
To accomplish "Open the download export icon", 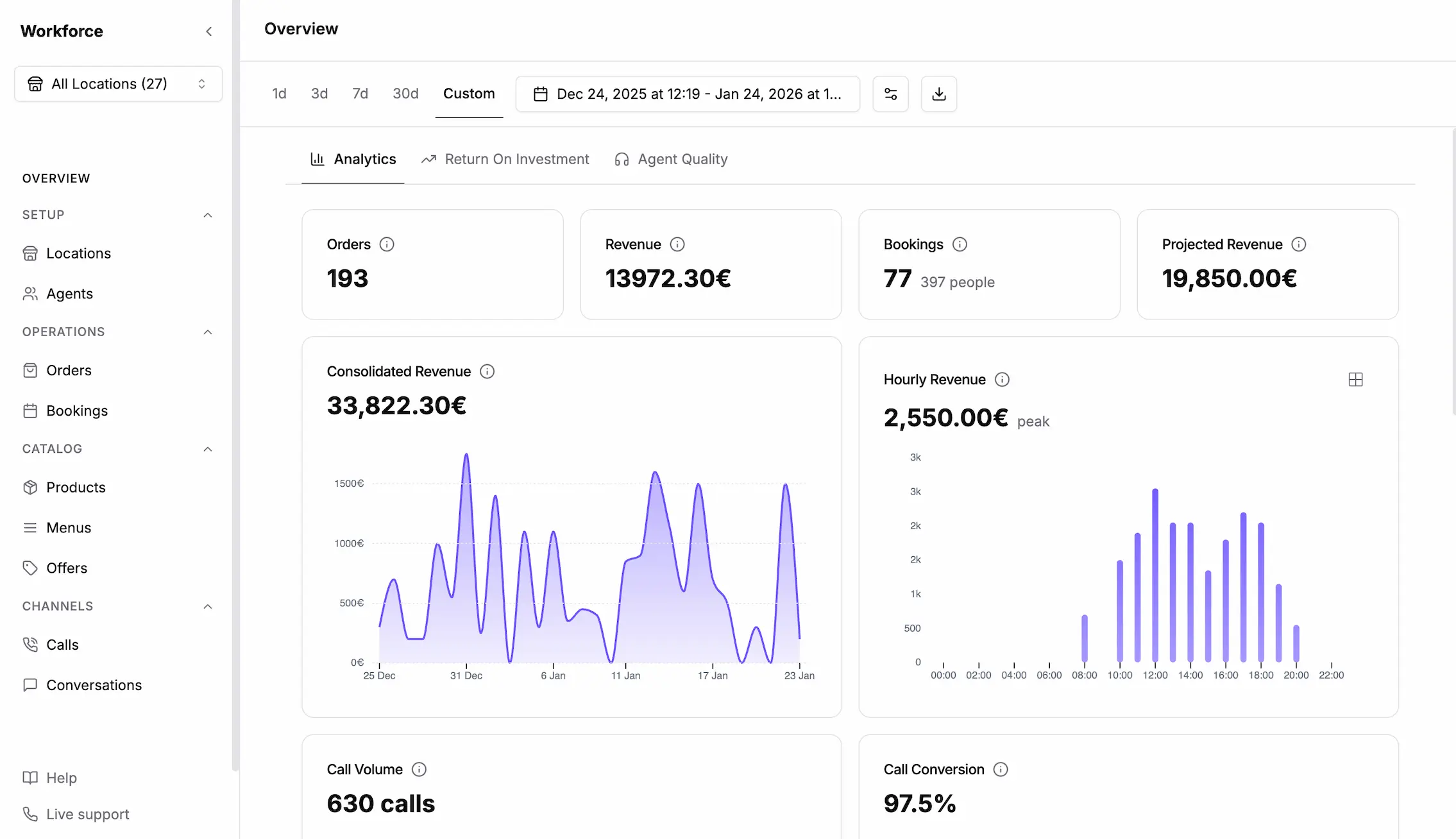I will click(938, 94).
